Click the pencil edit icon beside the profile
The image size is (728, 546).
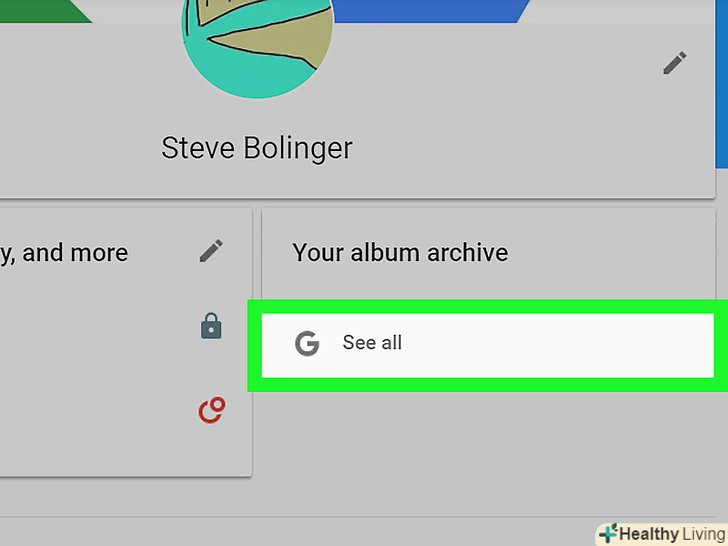[x=675, y=64]
